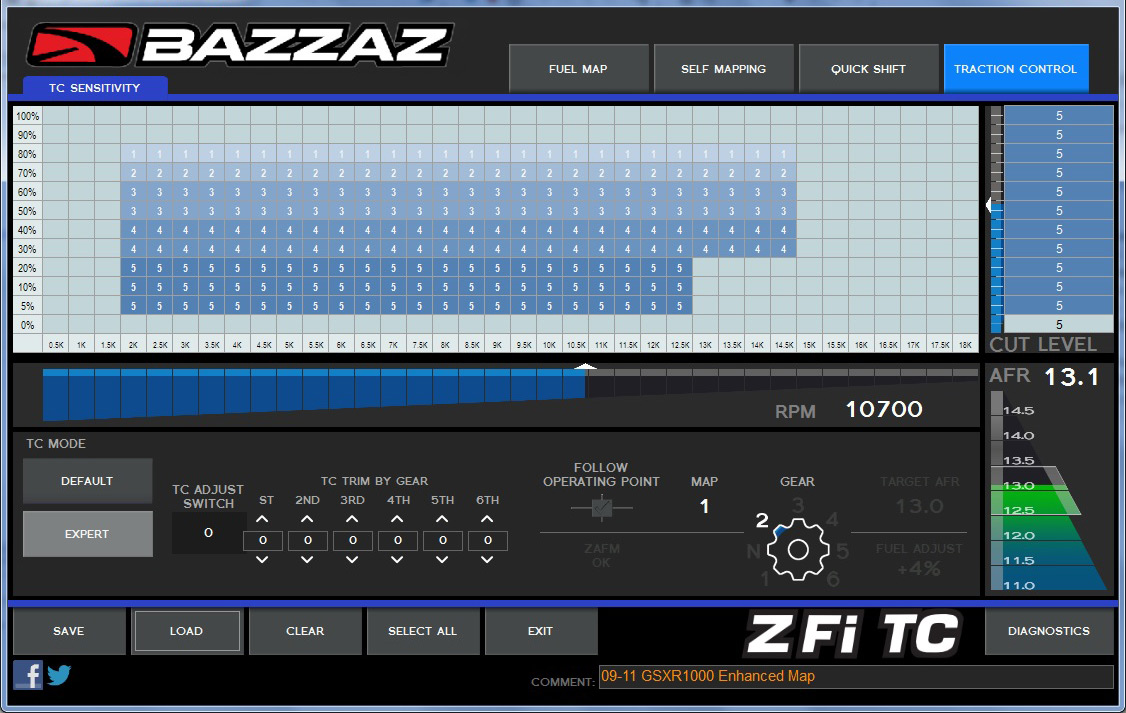Viewport: 1126px width, 713px height.
Task: Toggle the Follow Operating Point switch
Action: [601, 509]
